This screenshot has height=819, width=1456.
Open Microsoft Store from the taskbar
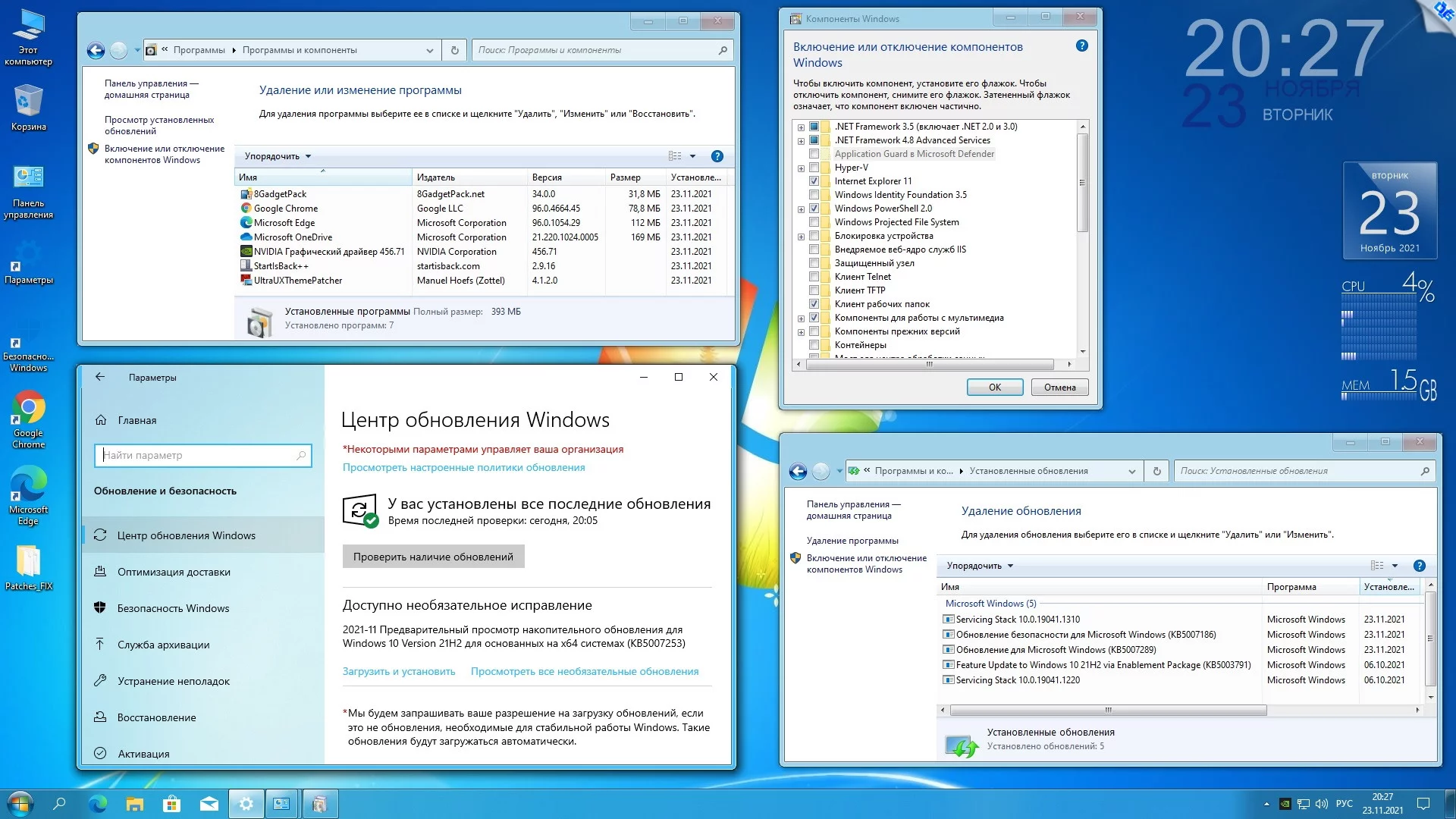(172, 804)
